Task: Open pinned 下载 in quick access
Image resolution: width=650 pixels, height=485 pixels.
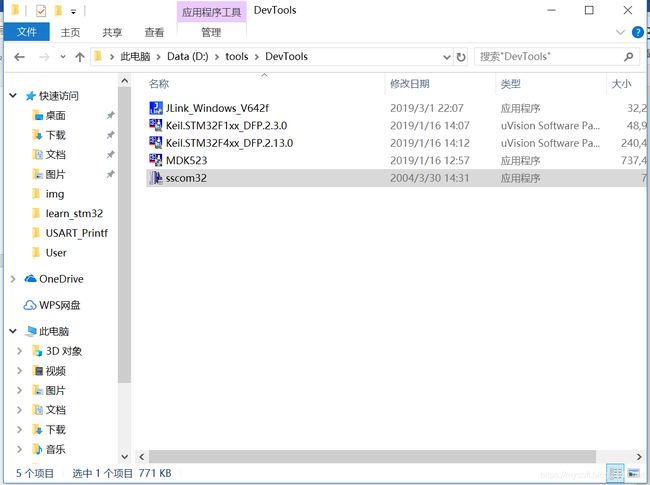Action: pyautogui.click(x=55, y=135)
